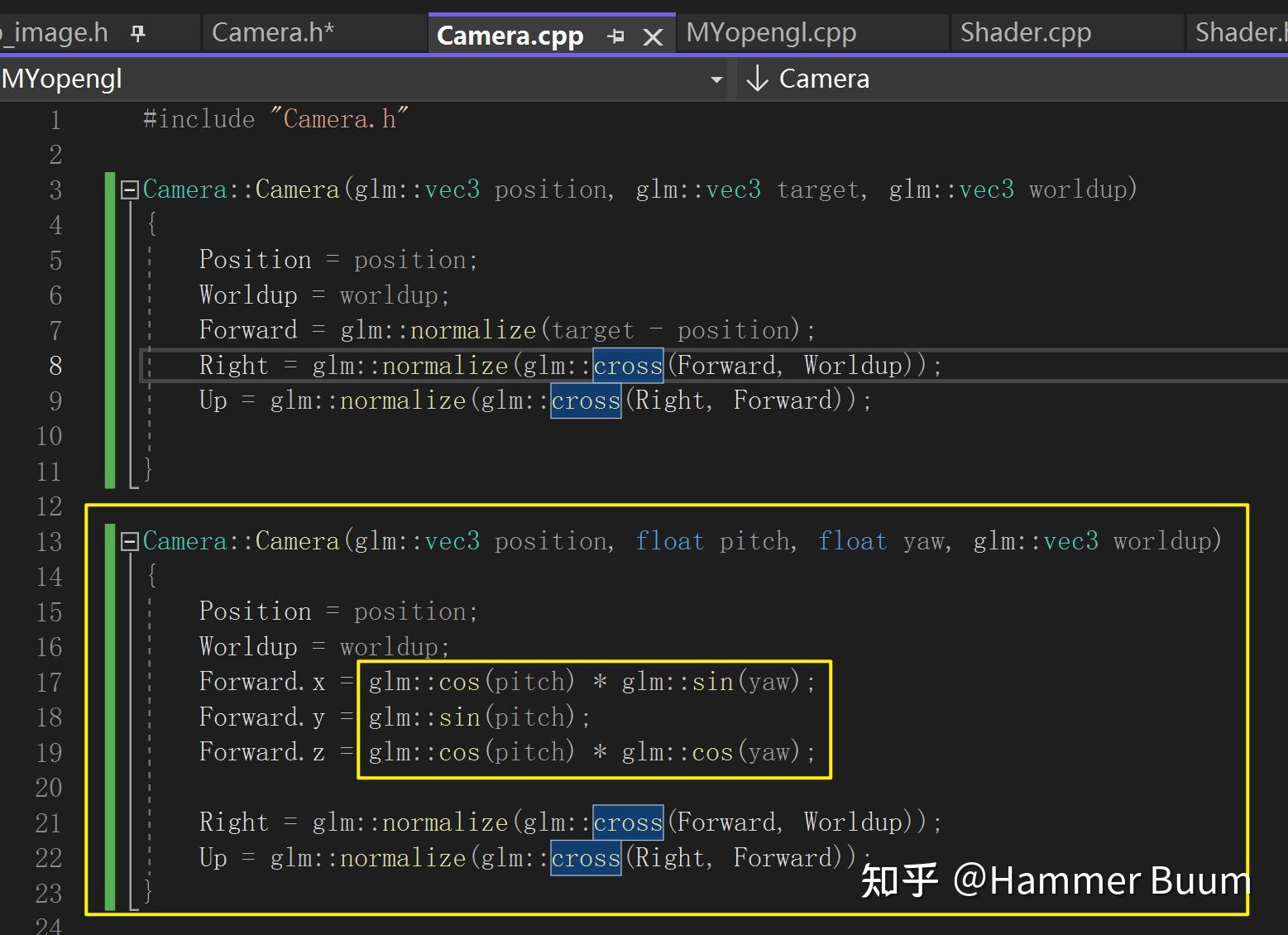Open the Shader.cpp tab
Screen dimensions: 1288x935
click(1027, 31)
